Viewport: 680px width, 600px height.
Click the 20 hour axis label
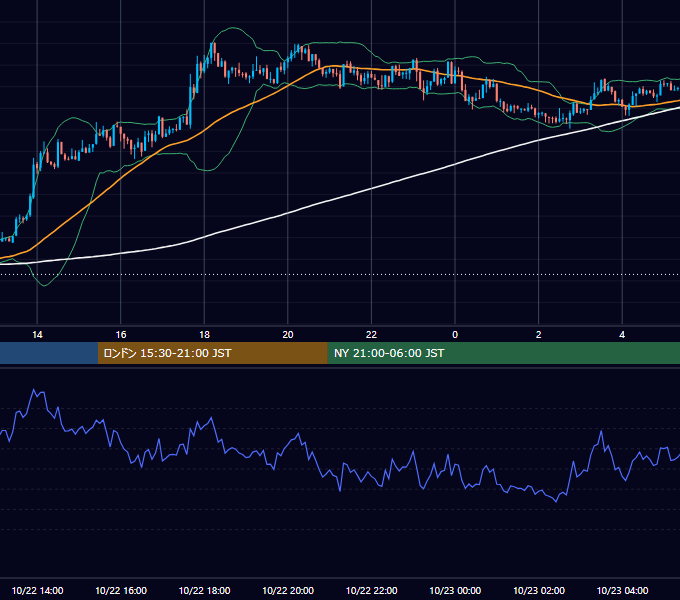[x=288, y=335]
